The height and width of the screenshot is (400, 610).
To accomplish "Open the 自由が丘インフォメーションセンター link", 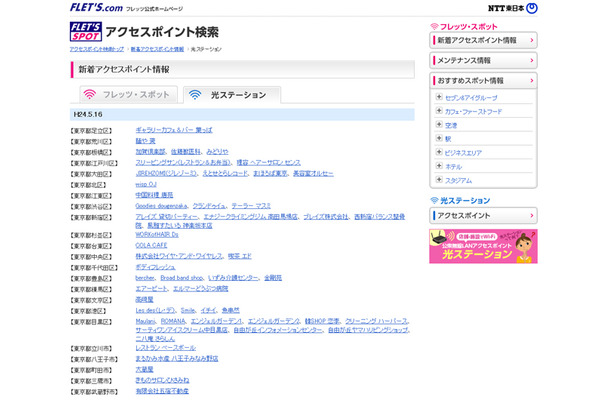I will [278, 330].
